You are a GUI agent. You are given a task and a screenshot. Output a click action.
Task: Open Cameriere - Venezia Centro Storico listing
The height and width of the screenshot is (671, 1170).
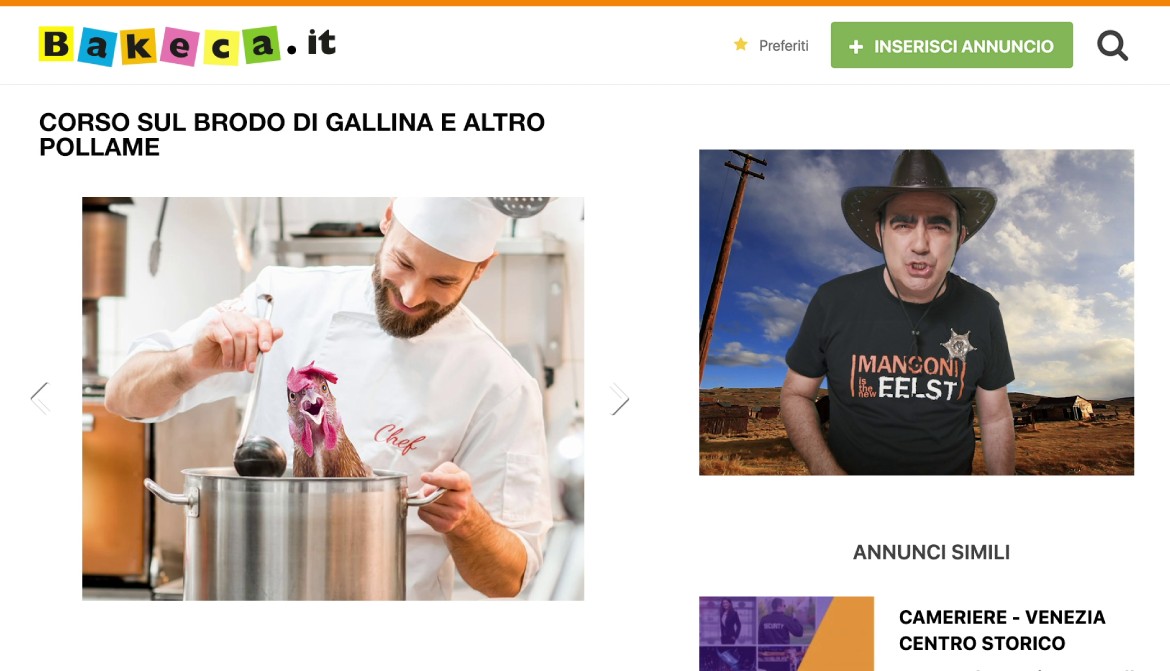(x=1001, y=630)
